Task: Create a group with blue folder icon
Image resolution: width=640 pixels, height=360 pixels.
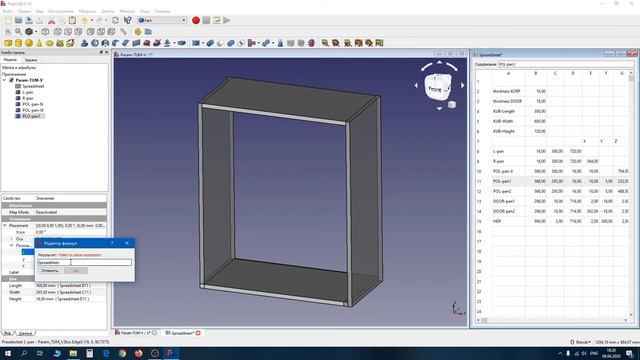Action: pos(148,31)
